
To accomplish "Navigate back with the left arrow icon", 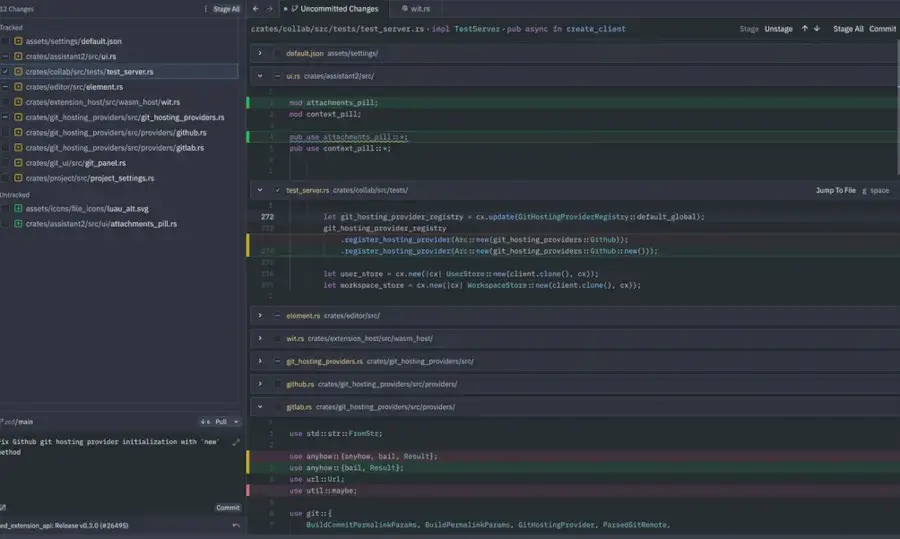I will [x=255, y=9].
